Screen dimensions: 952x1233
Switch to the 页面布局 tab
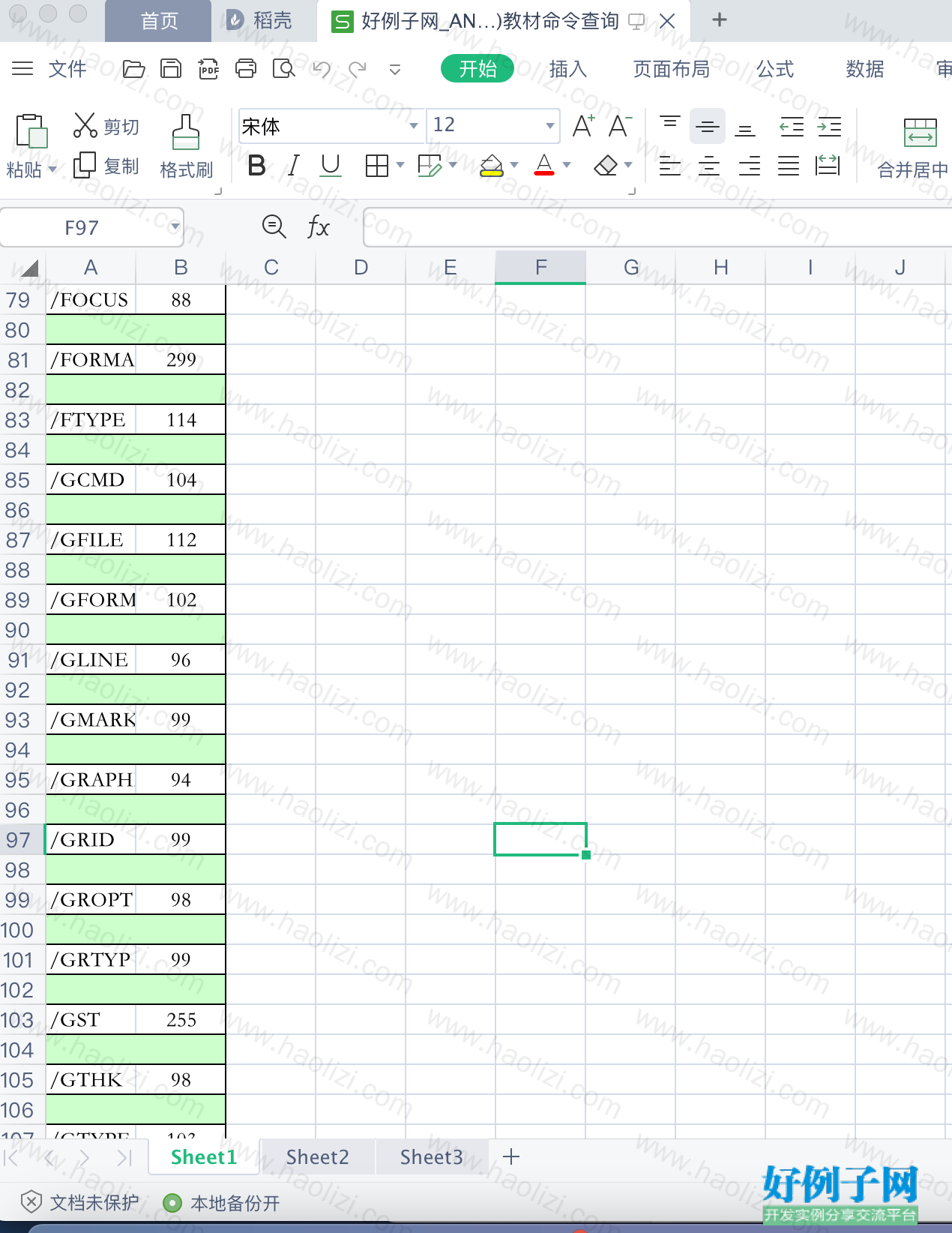pos(671,69)
